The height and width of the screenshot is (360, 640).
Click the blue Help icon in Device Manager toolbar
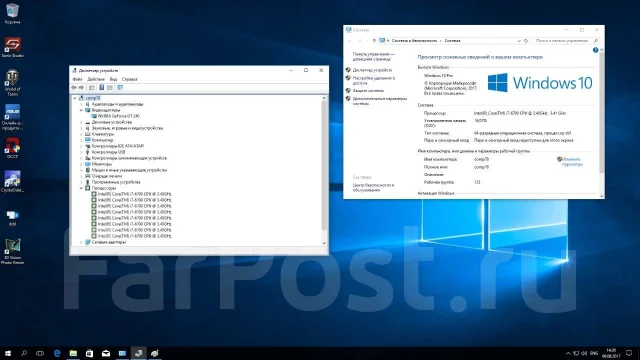coord(102,87)
